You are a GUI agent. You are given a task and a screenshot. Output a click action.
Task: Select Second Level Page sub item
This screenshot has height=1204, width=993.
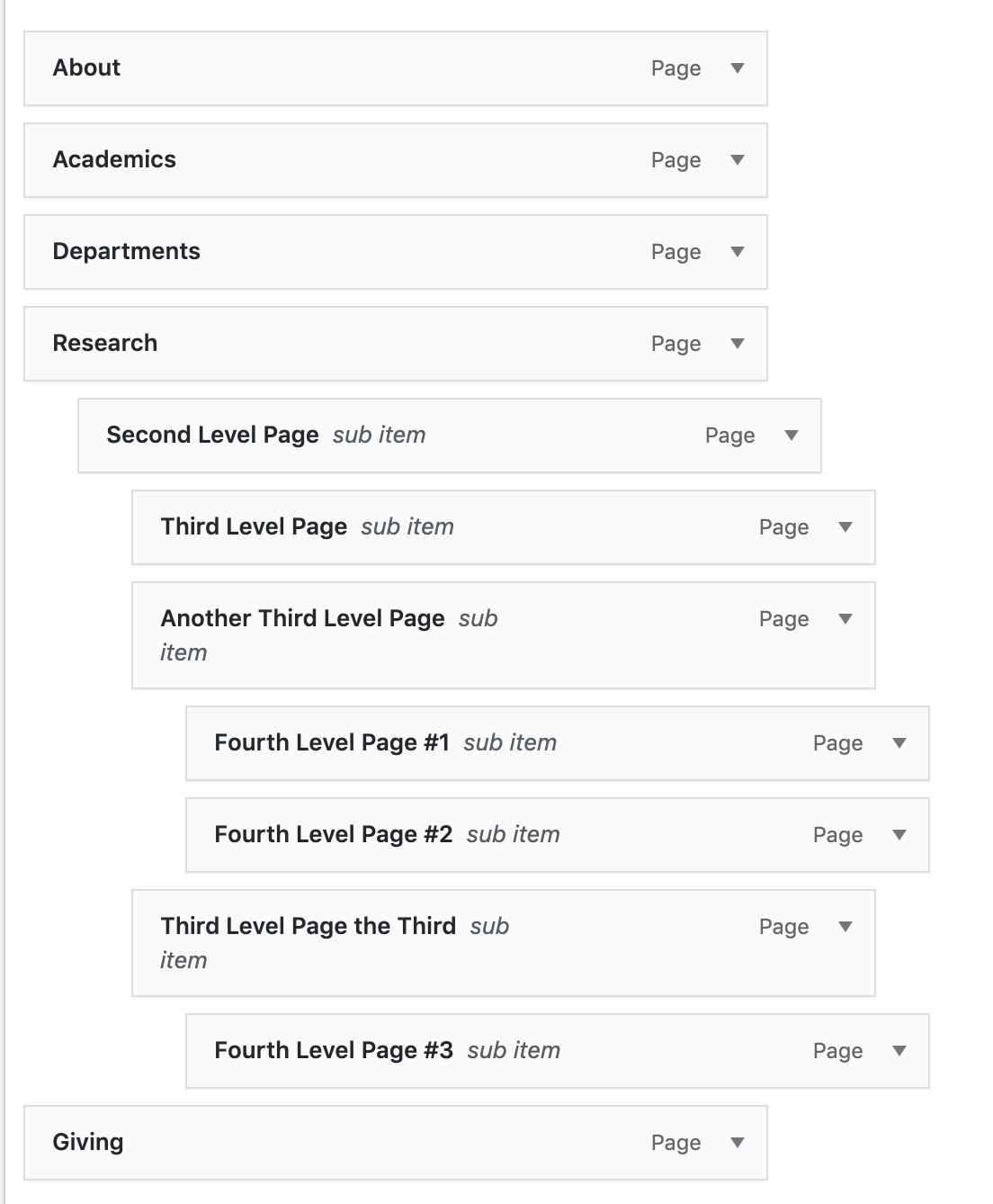coord(212,436)
